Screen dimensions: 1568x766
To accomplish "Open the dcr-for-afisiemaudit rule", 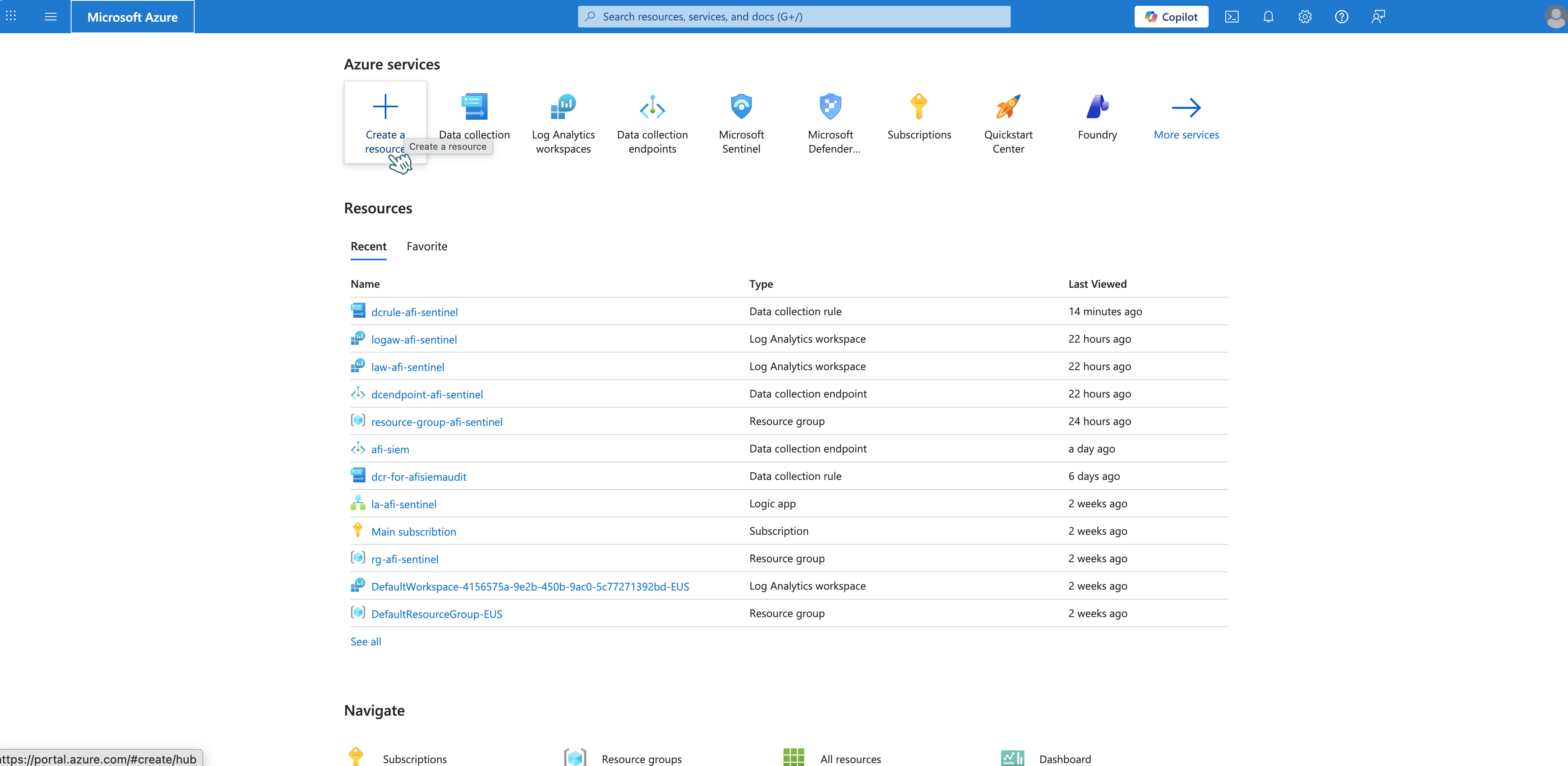I will [419, 477].
